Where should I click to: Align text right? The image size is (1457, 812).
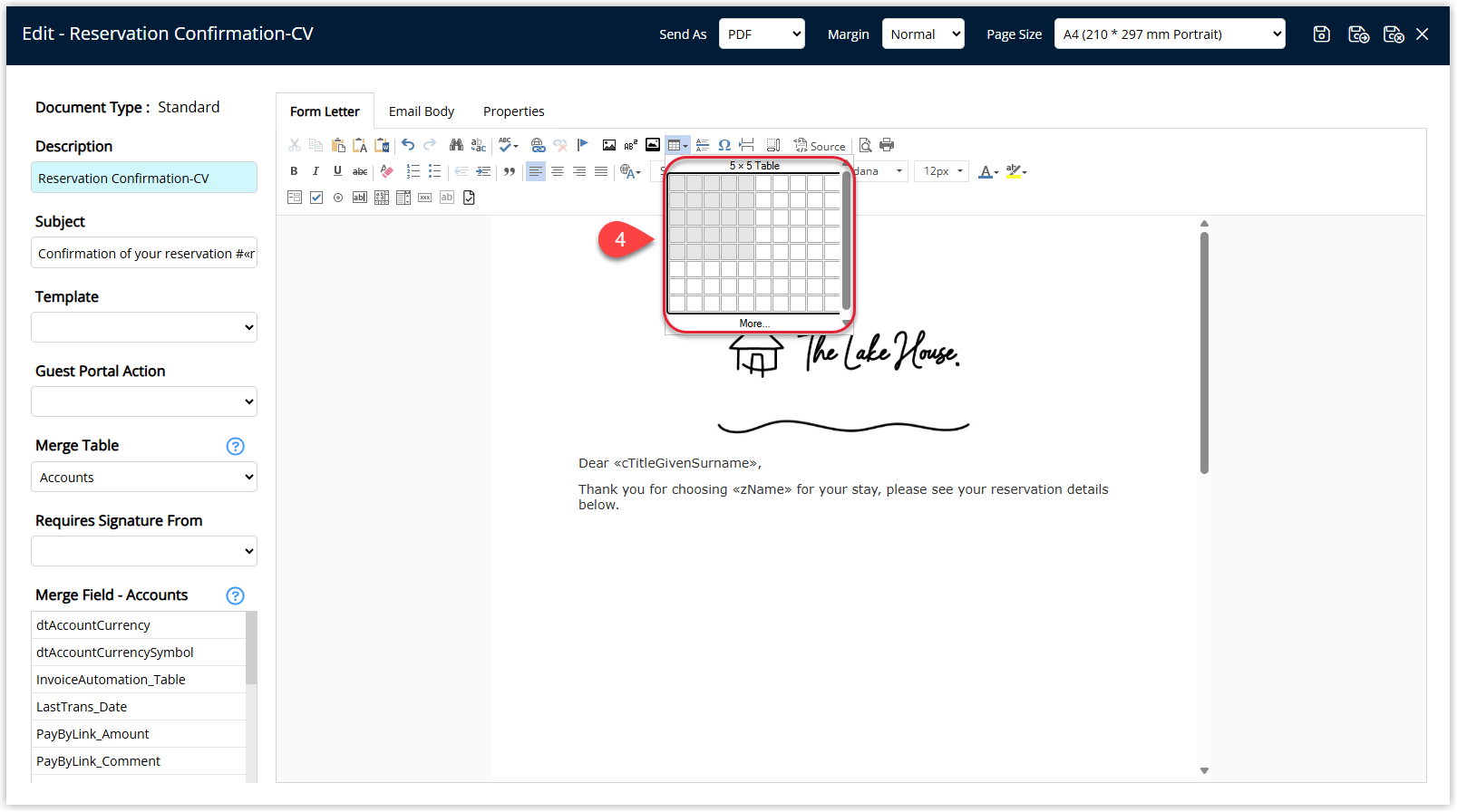tap(579, 171)
